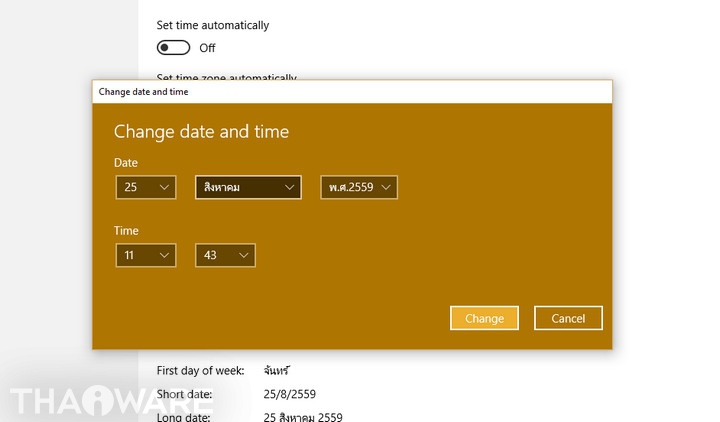
Task: Click the Cancel button
Action: click(568, 318)
